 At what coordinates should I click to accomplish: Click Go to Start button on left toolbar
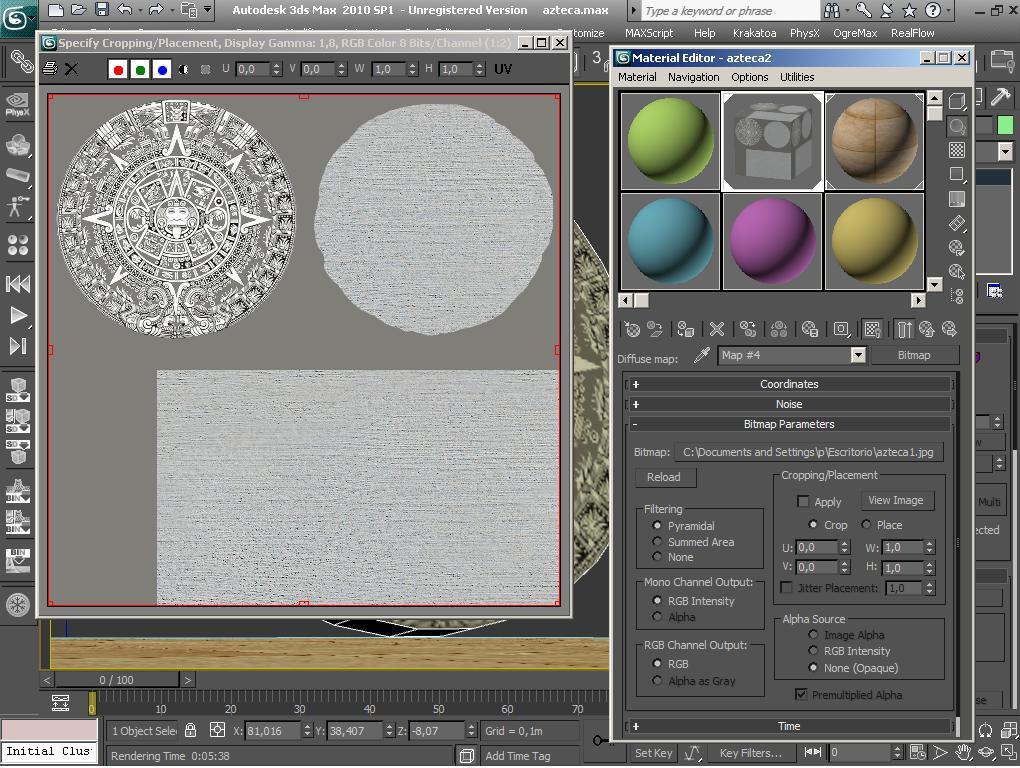18,284
